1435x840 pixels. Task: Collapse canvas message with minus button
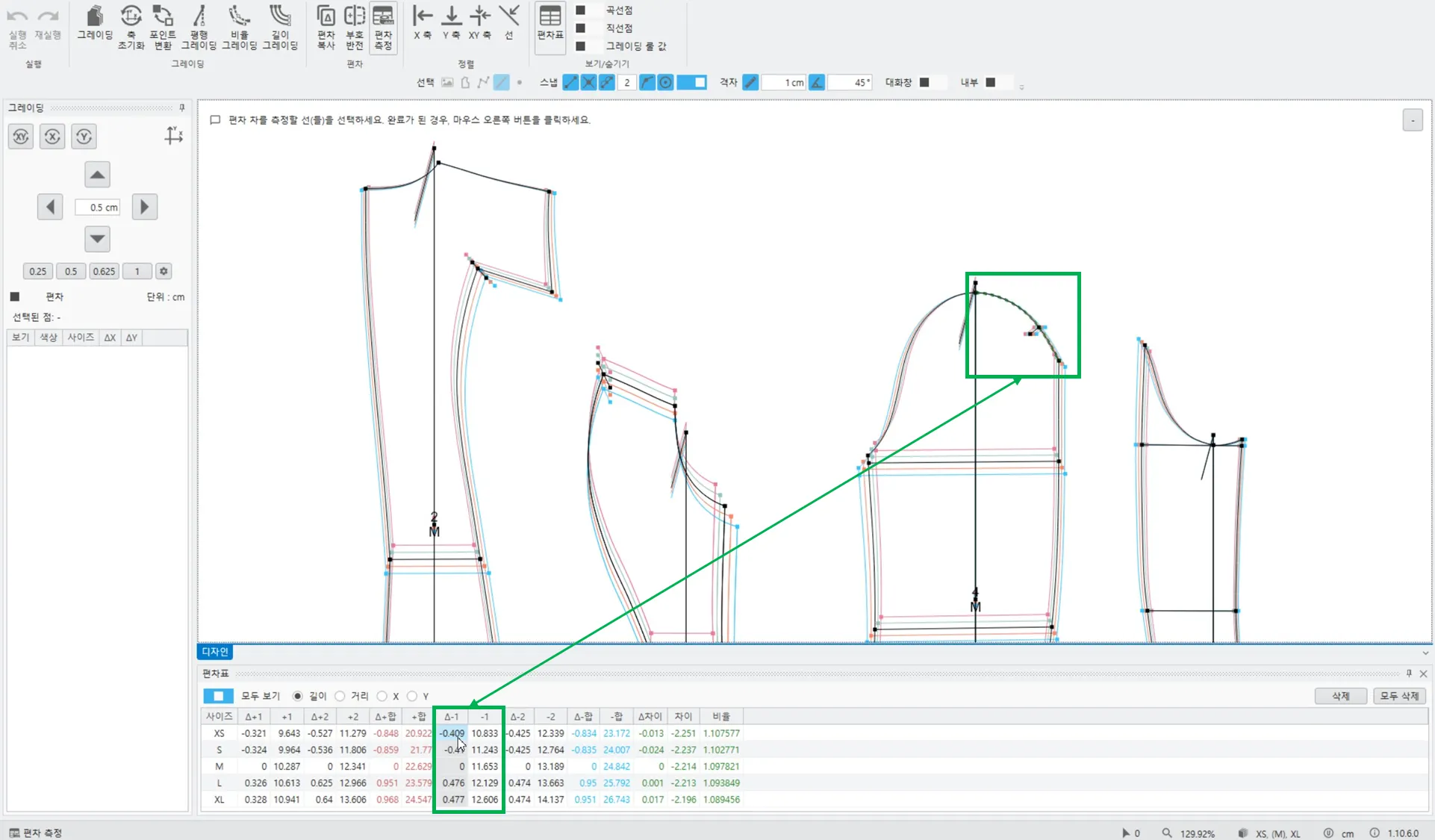1412,120
